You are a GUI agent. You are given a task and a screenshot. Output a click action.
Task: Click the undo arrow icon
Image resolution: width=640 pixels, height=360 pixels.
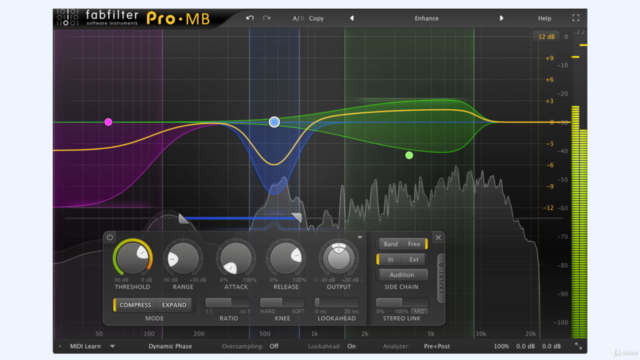point(250,18)
